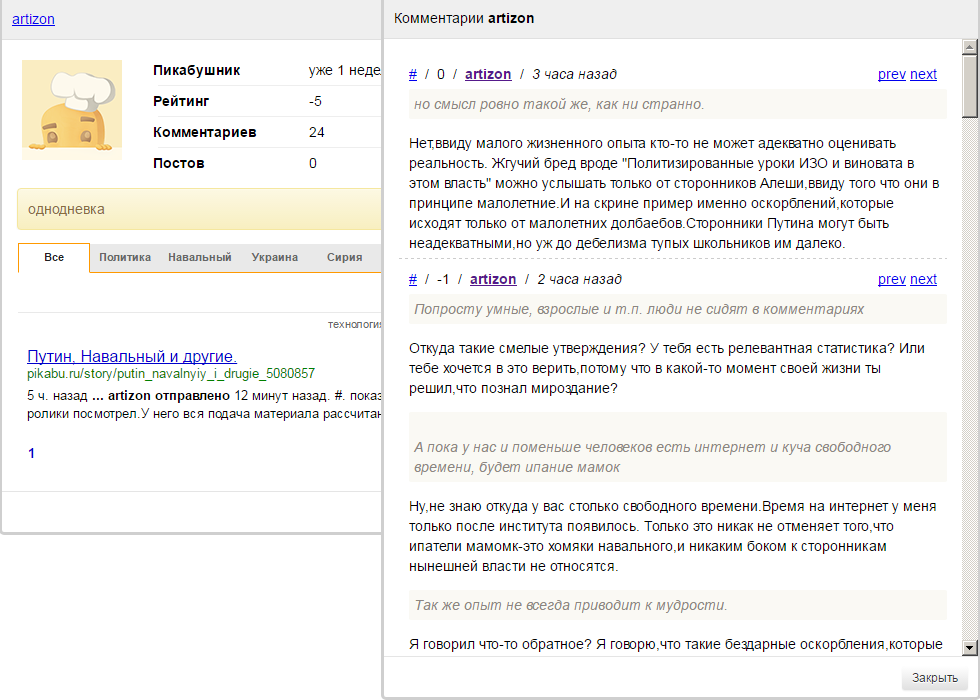This screenshot has height=700, width=980.
Task: Go to prev from first comment
Action: (x=891, y=74)
